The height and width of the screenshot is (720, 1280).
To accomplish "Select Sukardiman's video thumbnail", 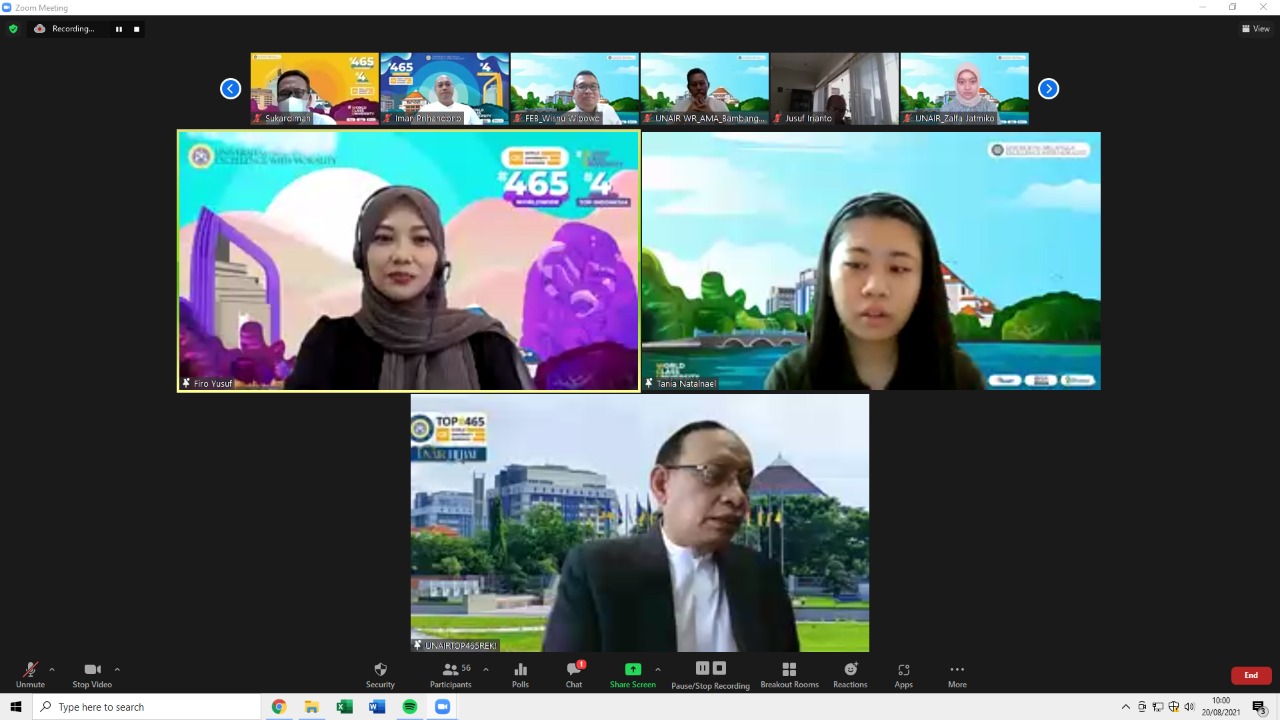I will coord(314,89).
